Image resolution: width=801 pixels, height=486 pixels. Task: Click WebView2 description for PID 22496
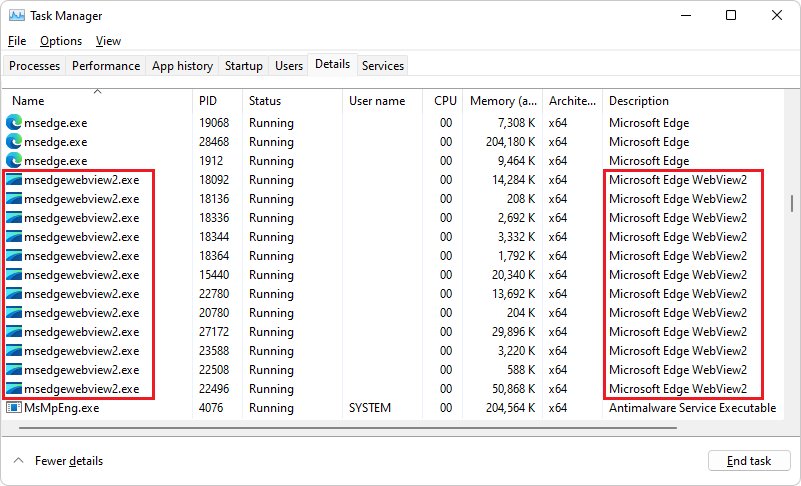678,389
